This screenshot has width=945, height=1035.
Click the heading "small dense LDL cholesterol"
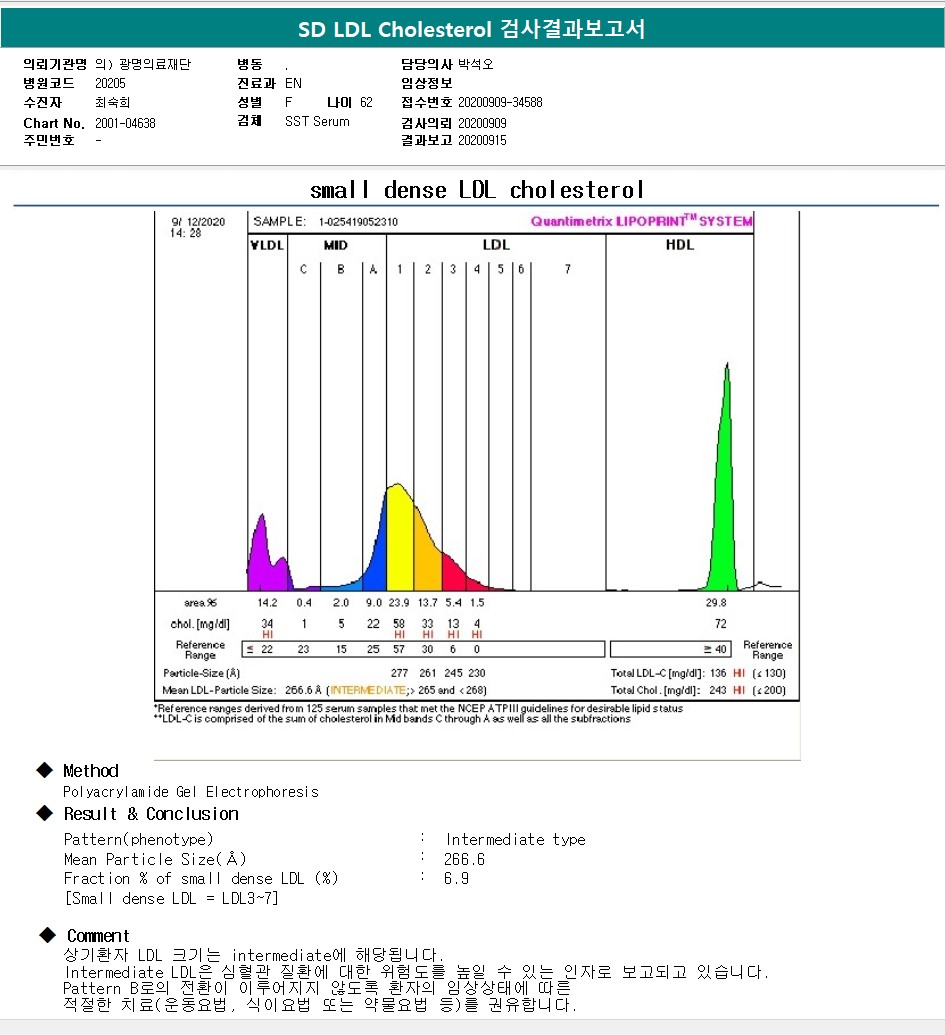(476, 189)
